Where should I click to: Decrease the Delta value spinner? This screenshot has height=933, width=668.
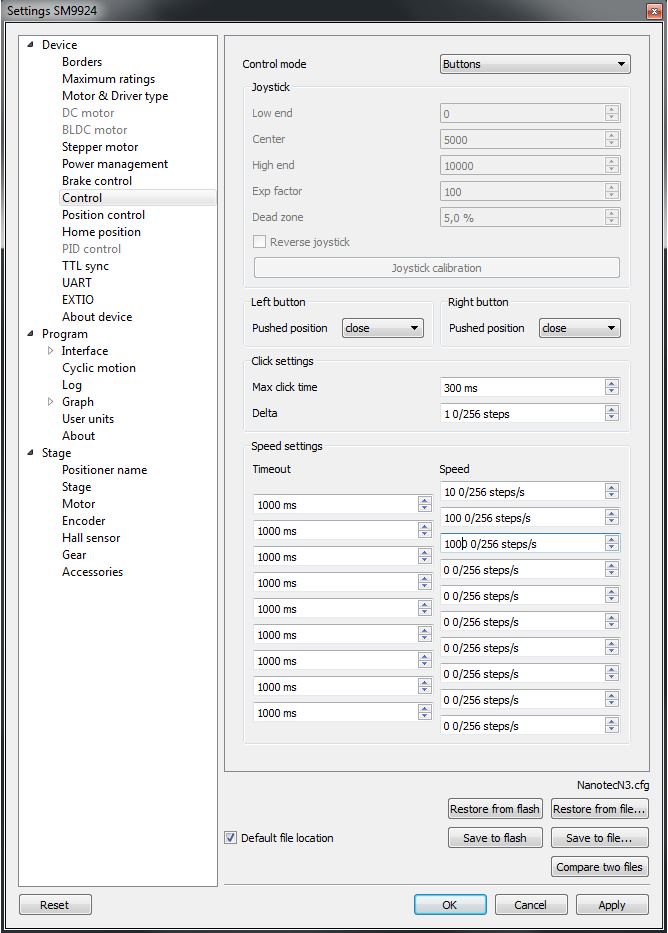click(x=611, y=418)
